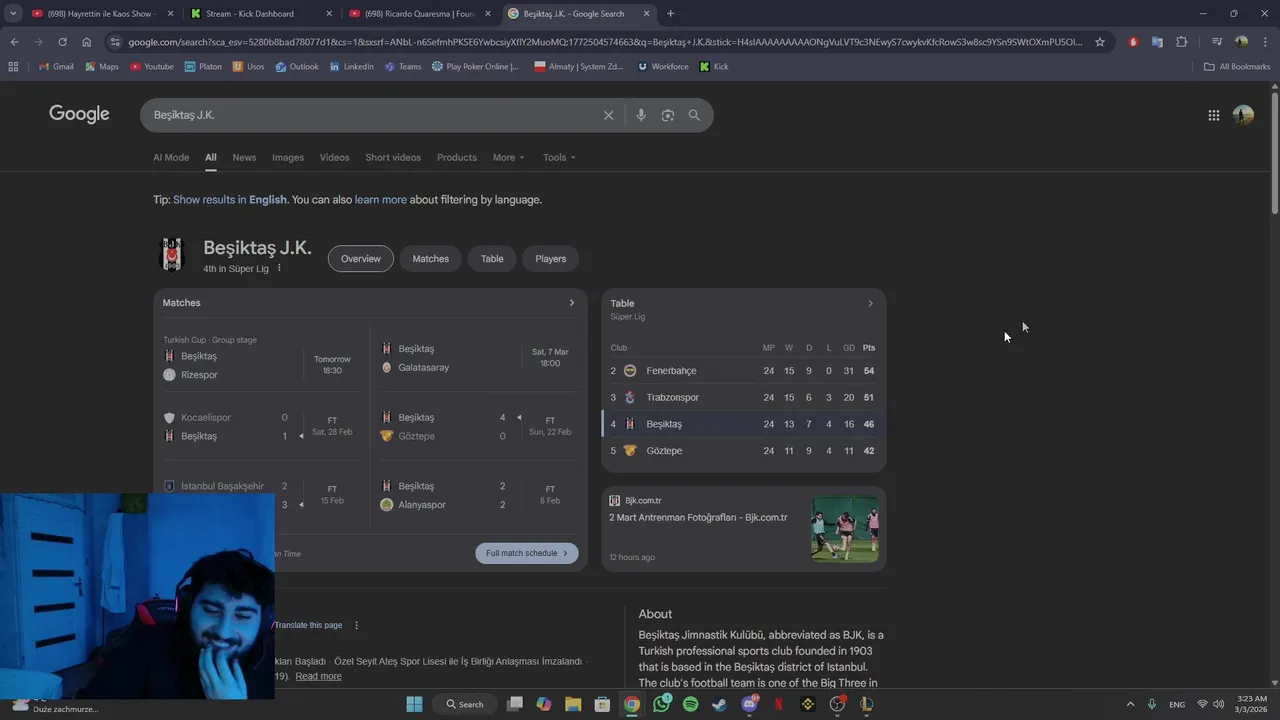Select the Overview chip for Beşiktaş J.K.
Screen dimensions: 1280x720
361,258
